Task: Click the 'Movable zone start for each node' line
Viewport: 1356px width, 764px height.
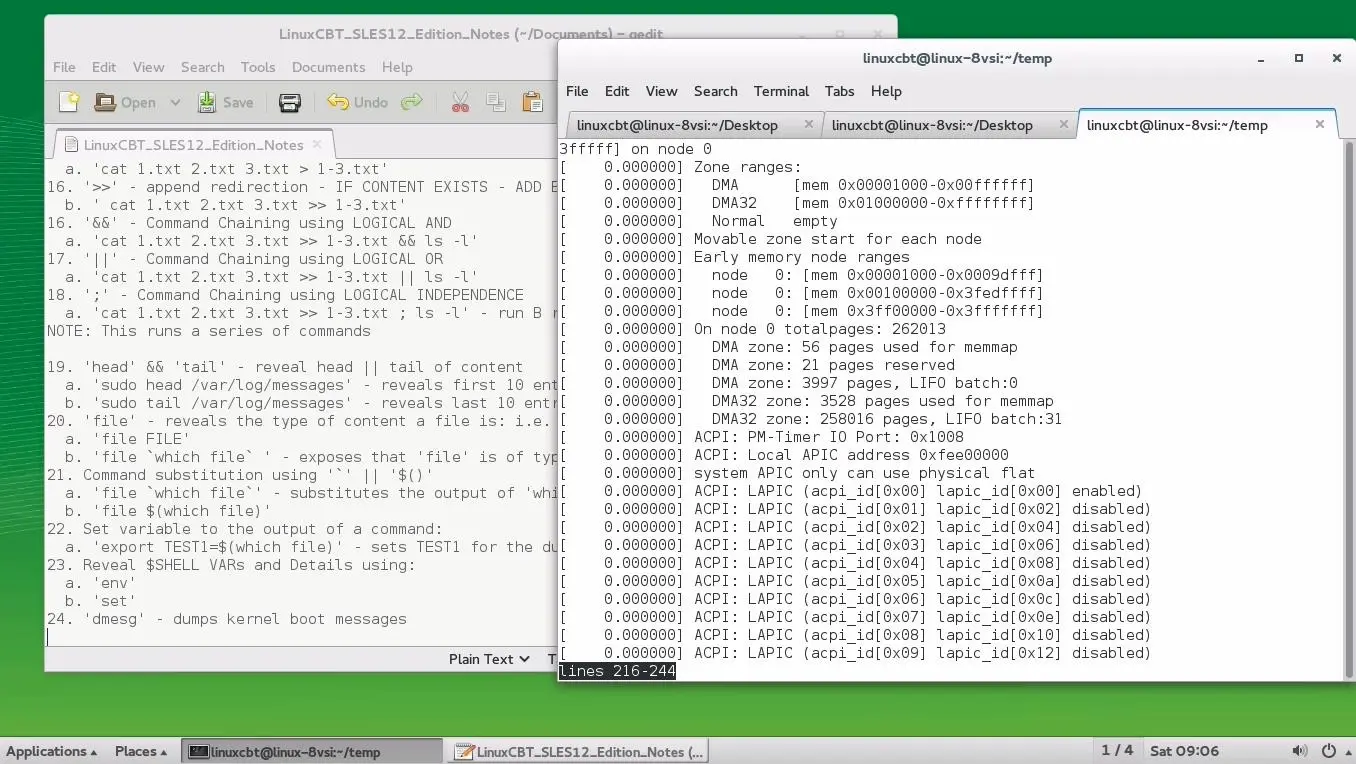Action: [x=838, y=239]
